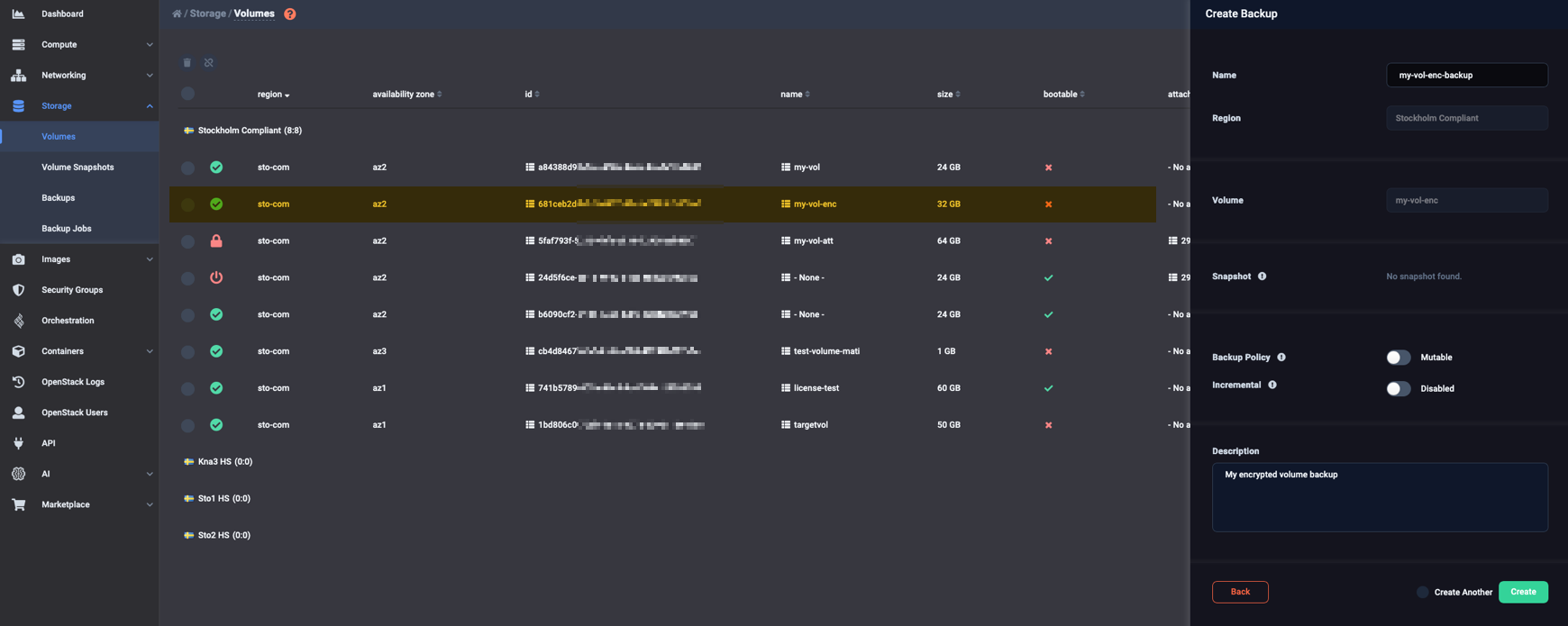Select the my-vol-enc row checkbox

coord(187,204)
